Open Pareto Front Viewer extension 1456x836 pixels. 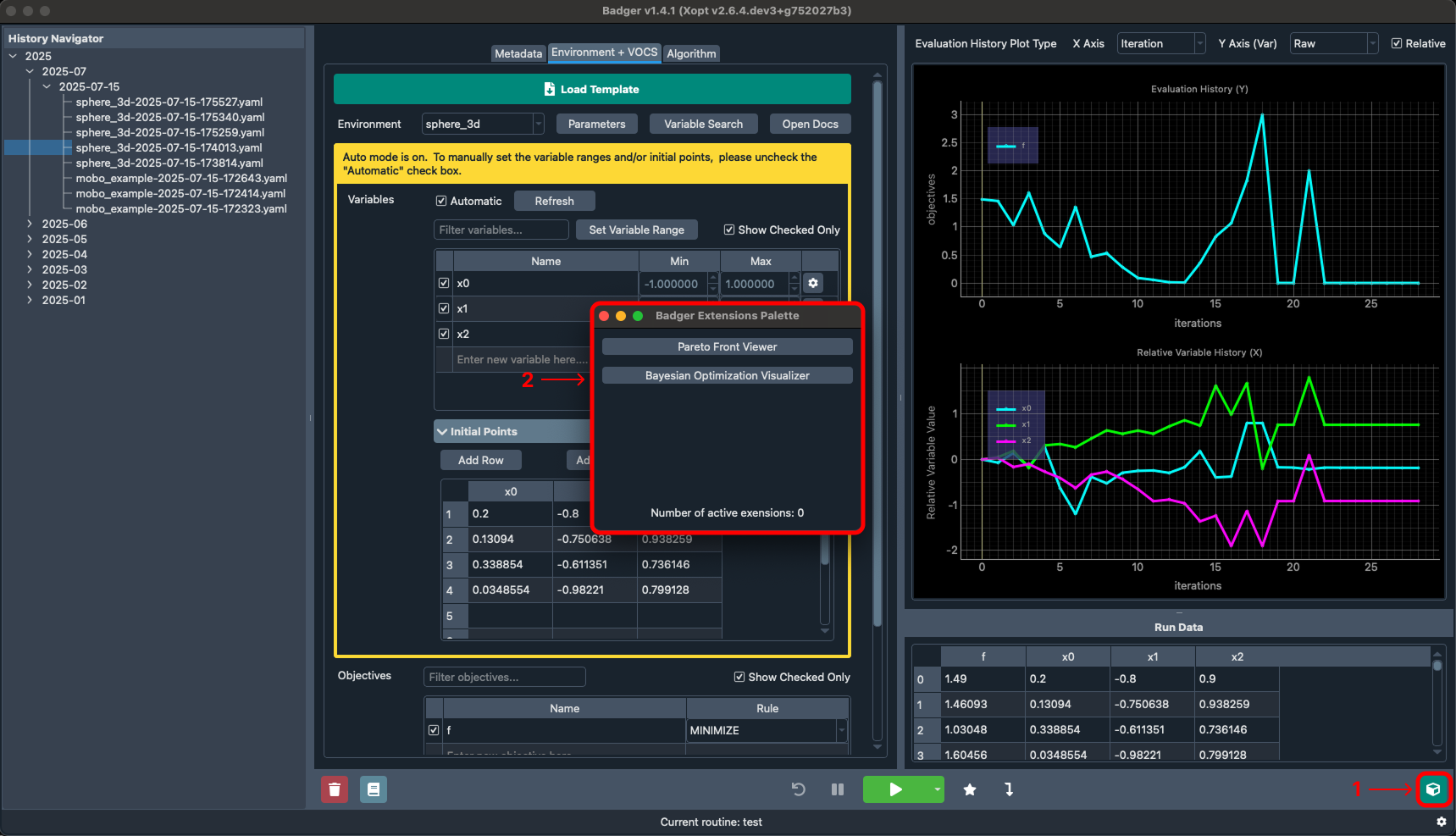pyautogui.click(x=727, y=346)
